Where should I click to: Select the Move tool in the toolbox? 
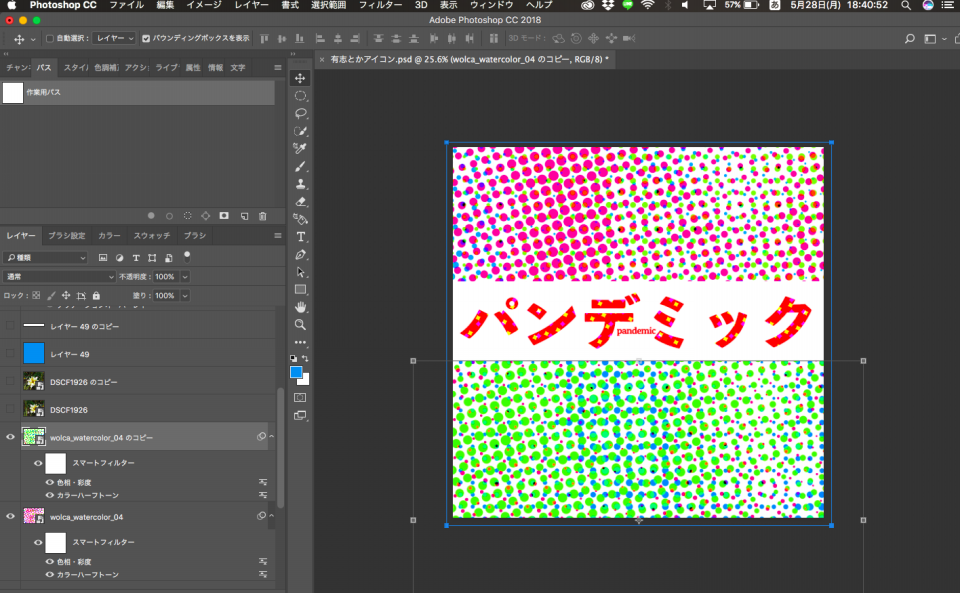(300, 78)
